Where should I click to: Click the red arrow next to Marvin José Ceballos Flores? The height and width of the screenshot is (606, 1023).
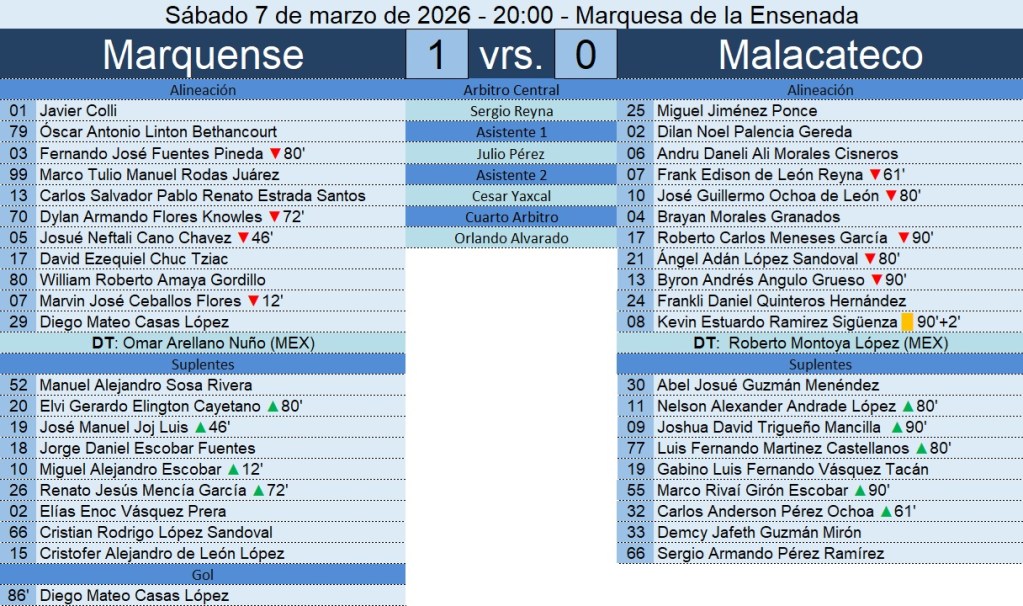click(252, 301)
